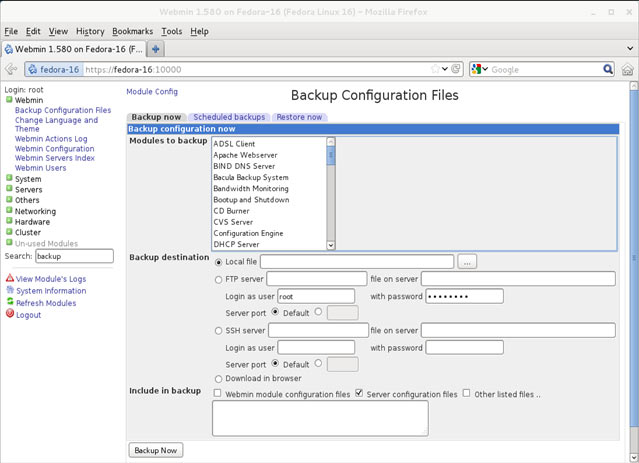The height and width of the screenshot is (463, 639).
Task: Select DHCP Server in modules list
Action: pos(236,245)
